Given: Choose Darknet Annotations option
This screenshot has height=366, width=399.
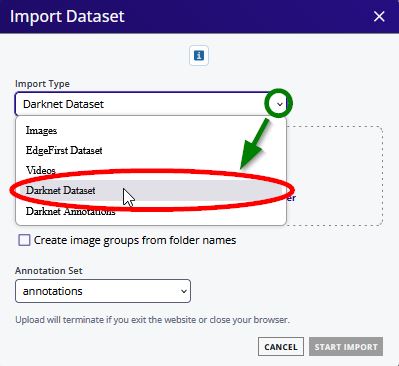Looking at the screenshot, I should pyautogui.click(x=151, y=211).
